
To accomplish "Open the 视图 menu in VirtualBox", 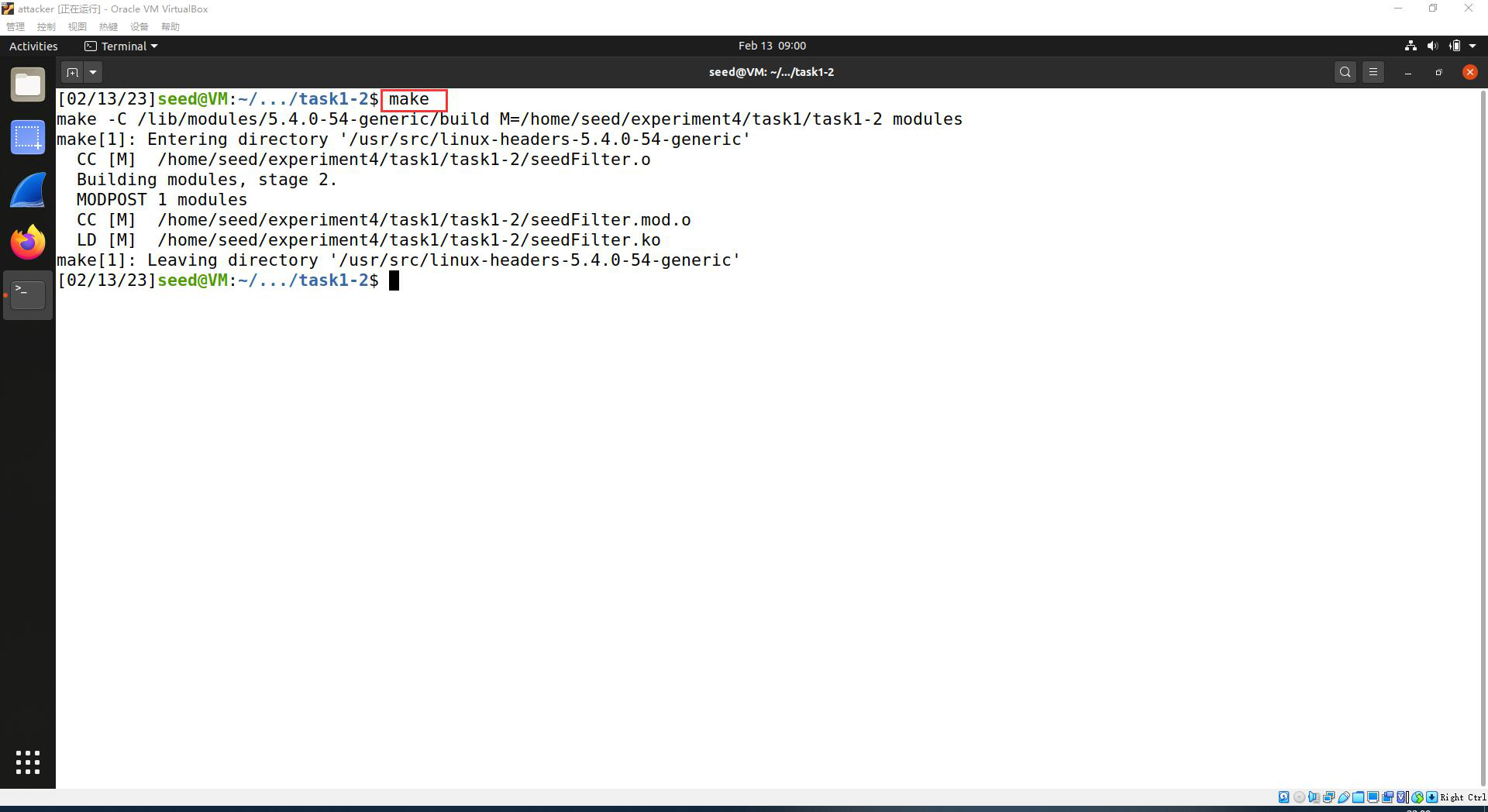I will pyautogui.click(x=77, y=26).
